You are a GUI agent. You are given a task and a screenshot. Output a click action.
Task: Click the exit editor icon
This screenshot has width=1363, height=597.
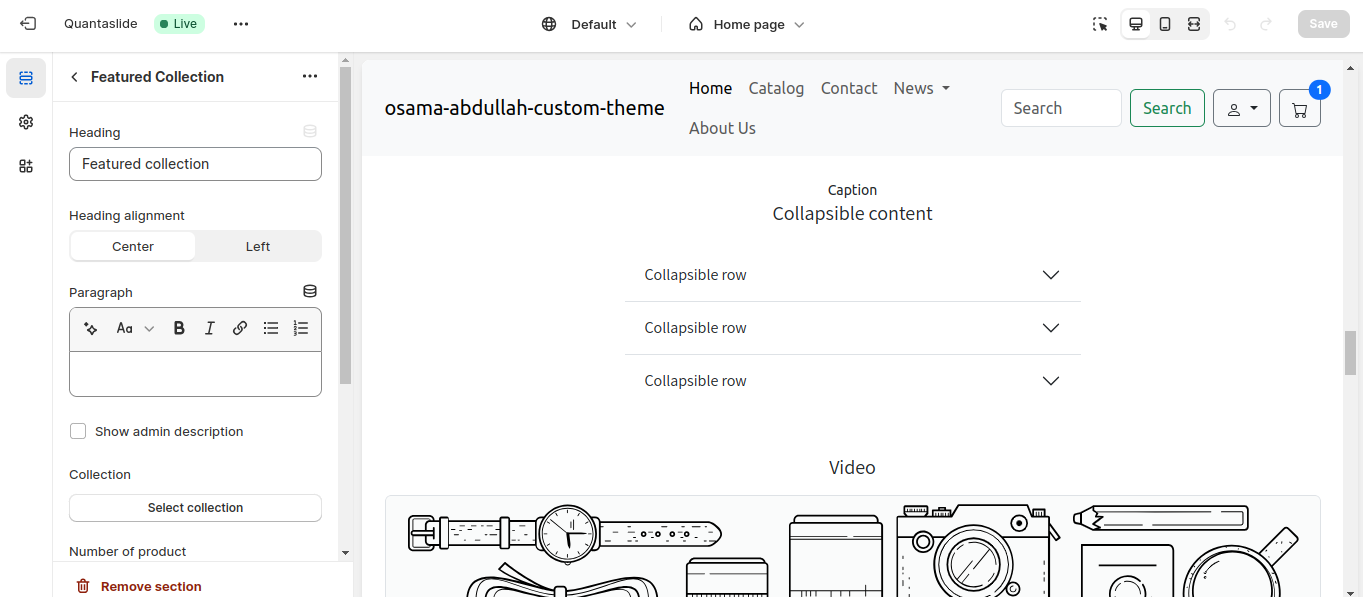point(28,24)
